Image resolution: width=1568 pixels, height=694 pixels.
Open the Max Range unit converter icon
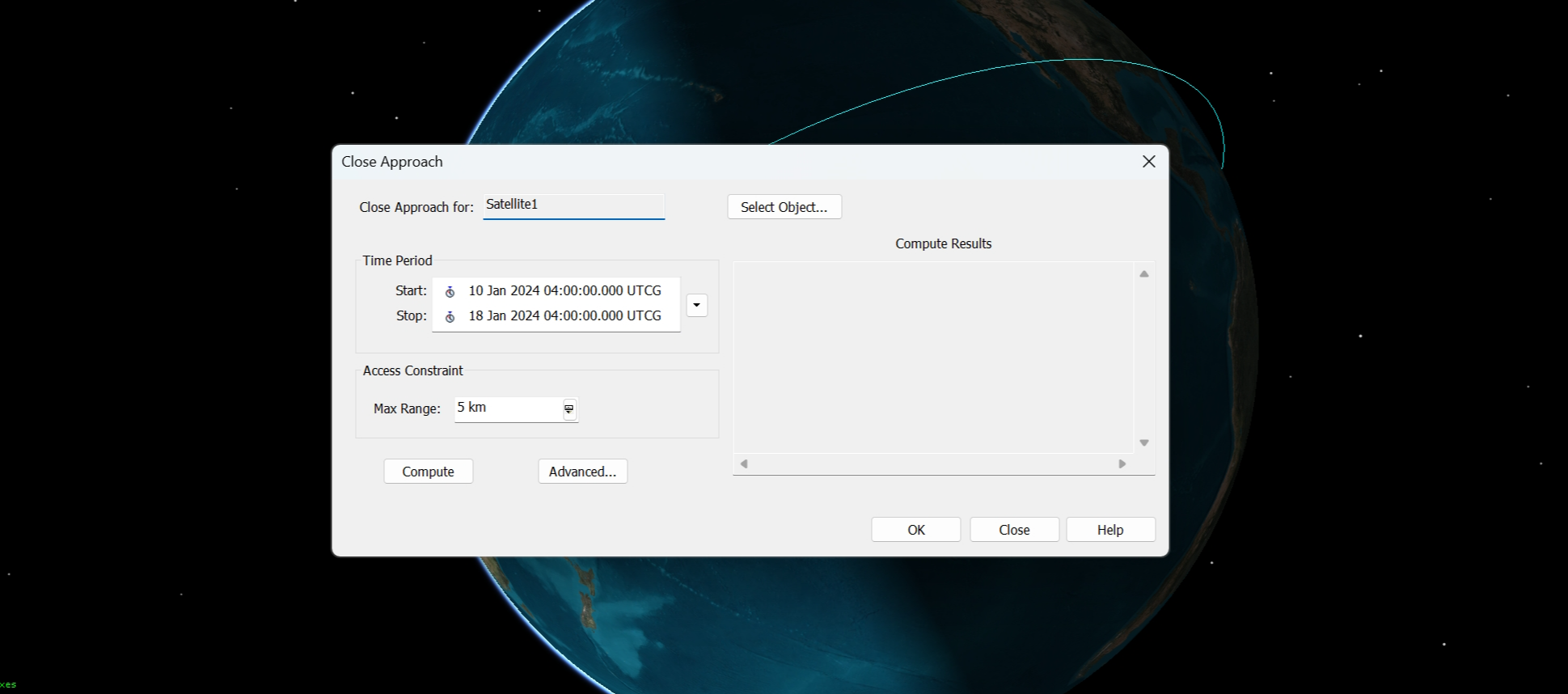(569, 409)
